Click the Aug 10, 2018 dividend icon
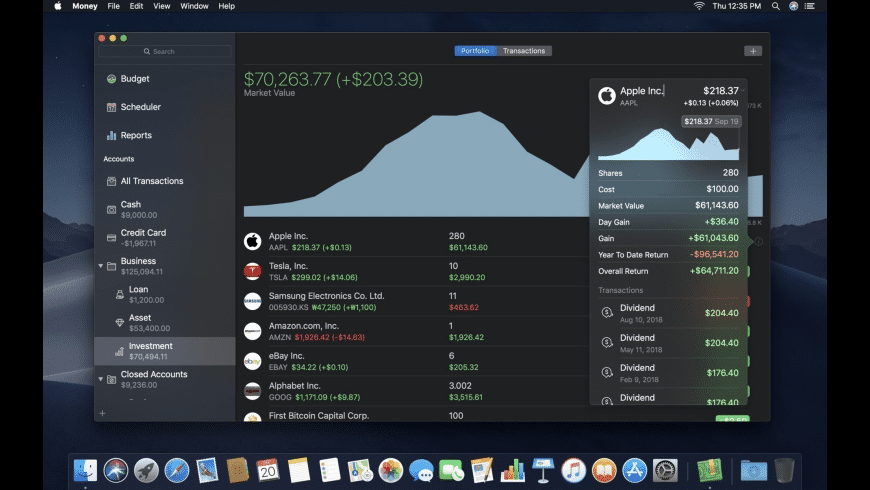870x490 pixels. tap(607, 313)
